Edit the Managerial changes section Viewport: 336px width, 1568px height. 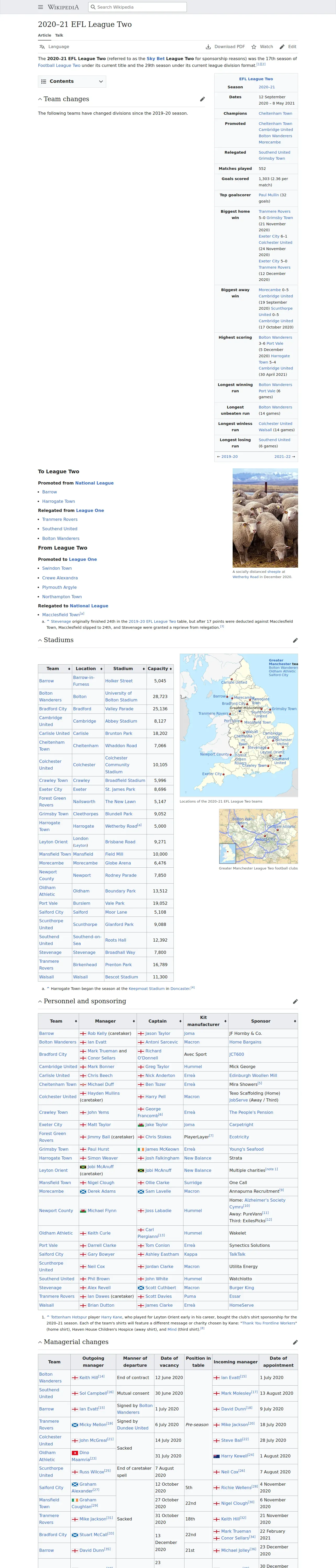tap(295, 1342)
